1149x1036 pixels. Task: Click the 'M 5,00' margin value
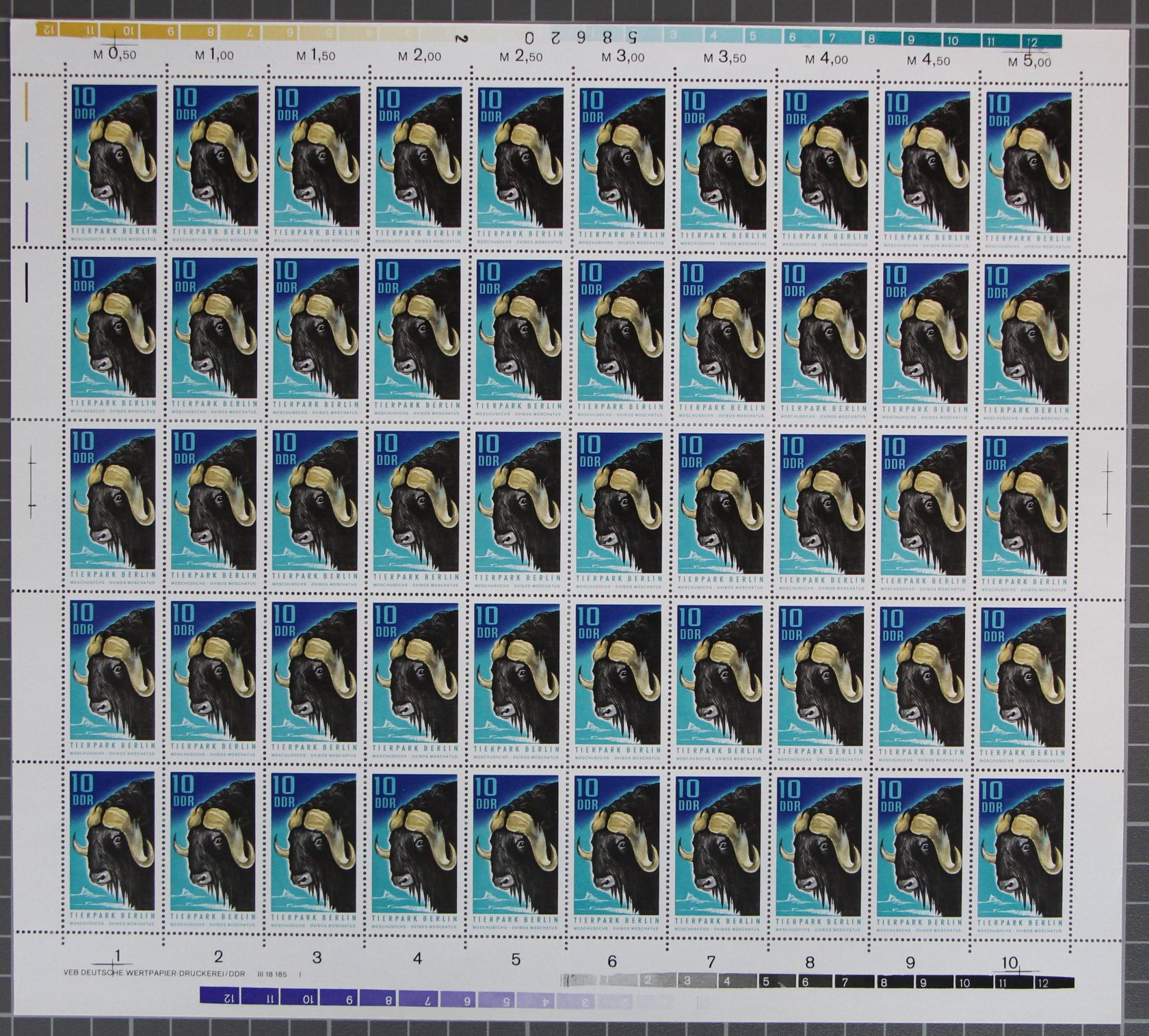pos(1030,62)
